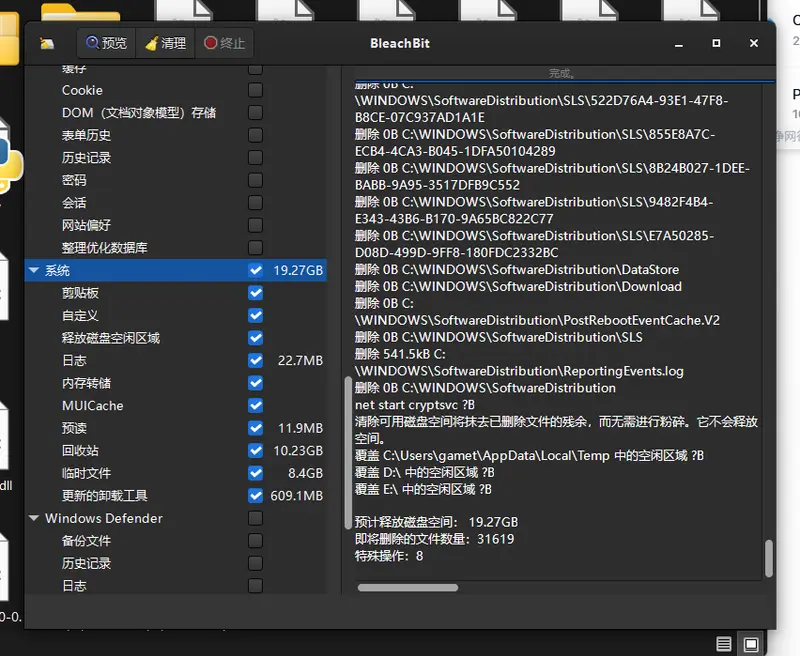Uncheck the 日志 22.7MB checkbox

[256, 361]
